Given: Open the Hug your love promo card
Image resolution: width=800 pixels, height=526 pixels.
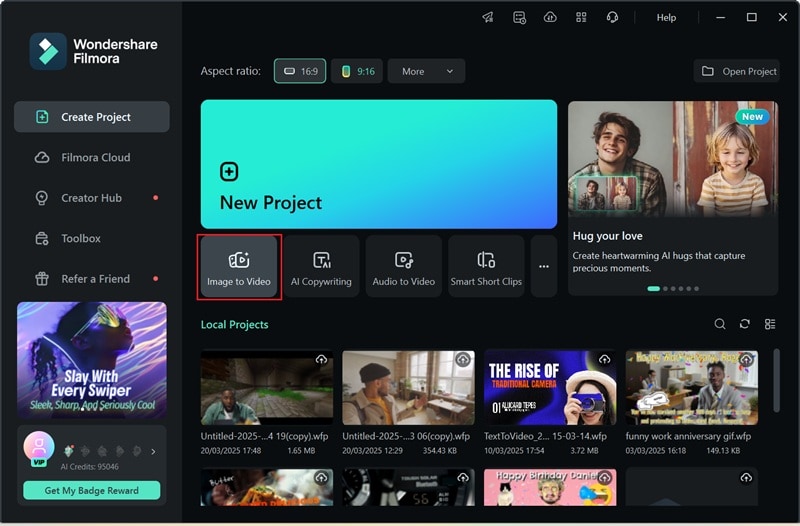Looking at the screenshot, I should pyautogui.click(x=673, y=198).
